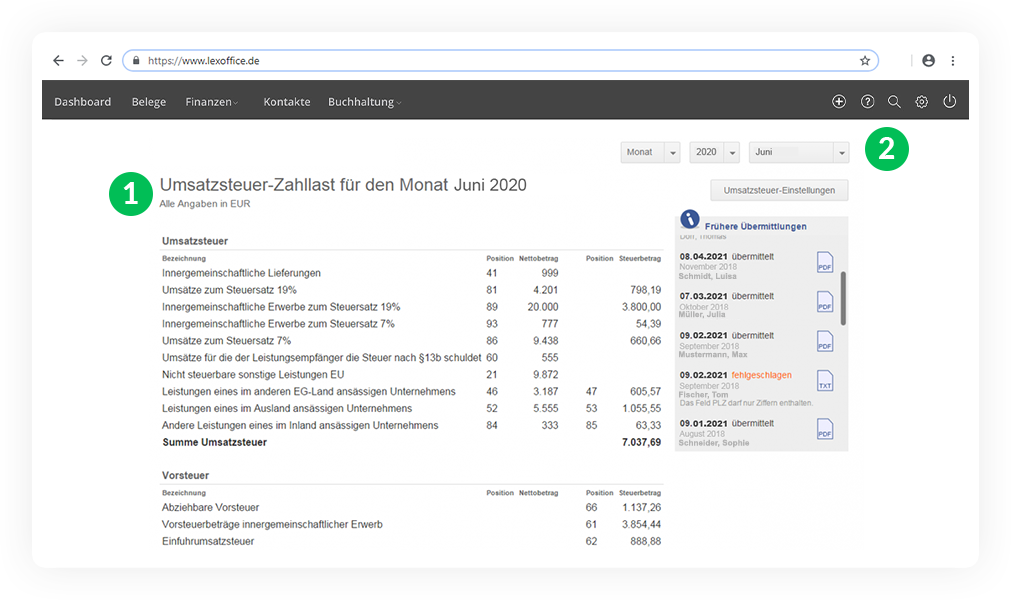Viewport: 1011px width, 600px height.
Task: Open settings via the gear icon
Action: click(922, 101)
